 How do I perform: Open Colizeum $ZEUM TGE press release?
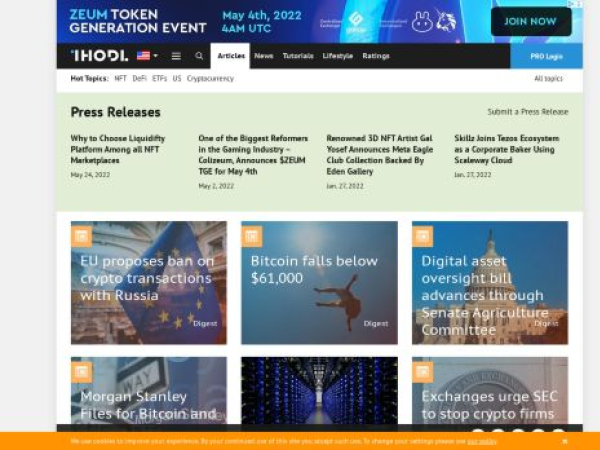tap(253, 155)
